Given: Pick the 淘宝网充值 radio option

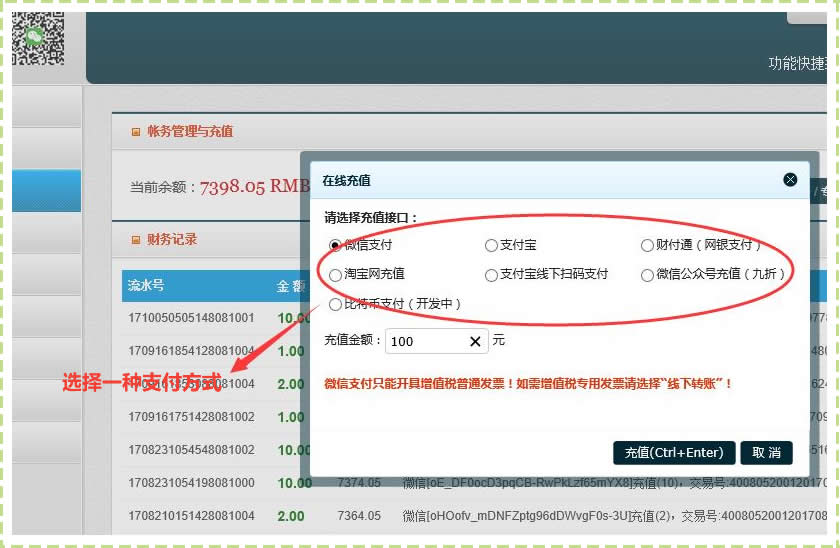Looking at the screenshot, I should 336,274.
